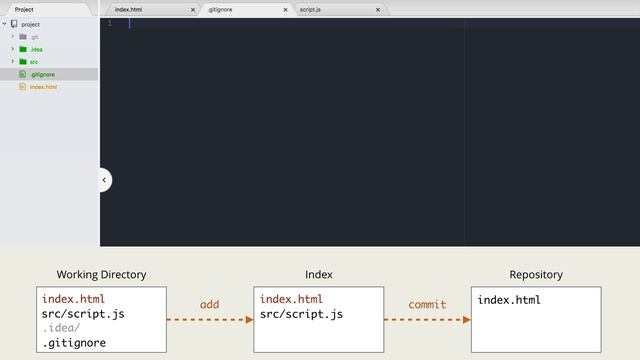640x360 pixels.
Task: Click the green src folder icon
Action: point(23,62)
